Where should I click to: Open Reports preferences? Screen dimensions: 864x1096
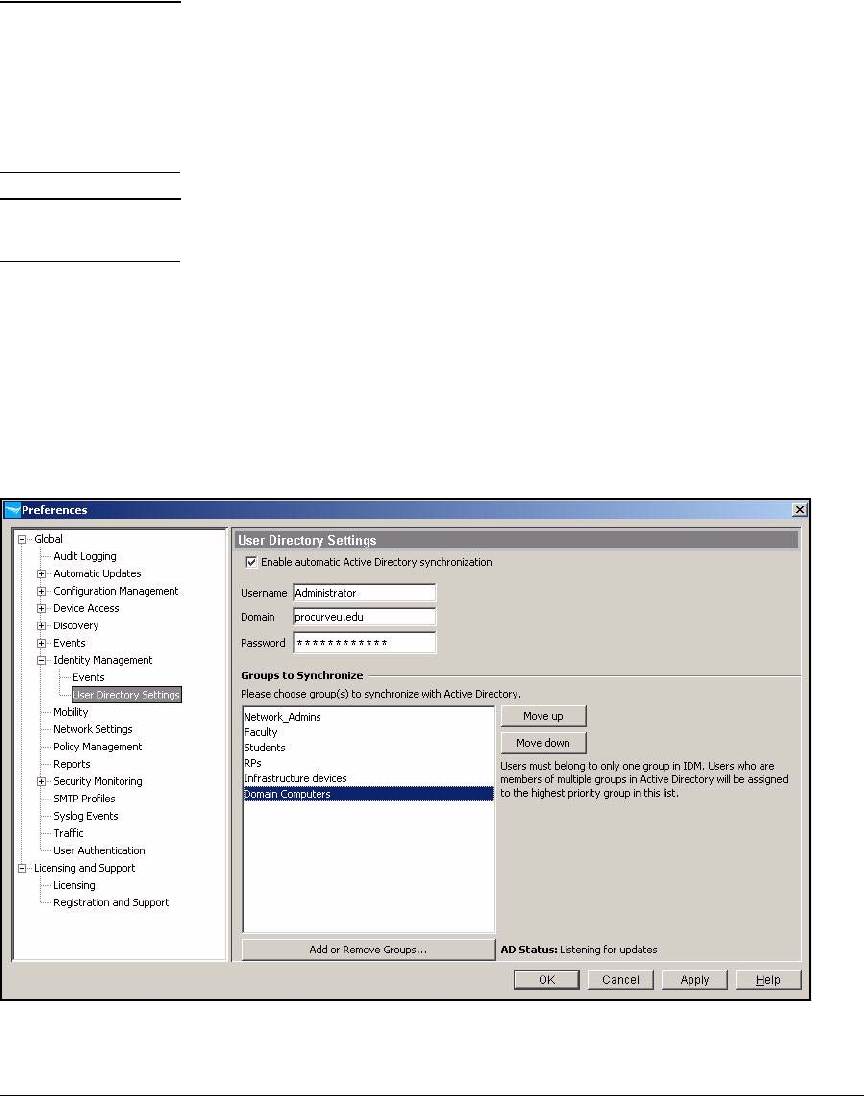click(x=71, y=764)
